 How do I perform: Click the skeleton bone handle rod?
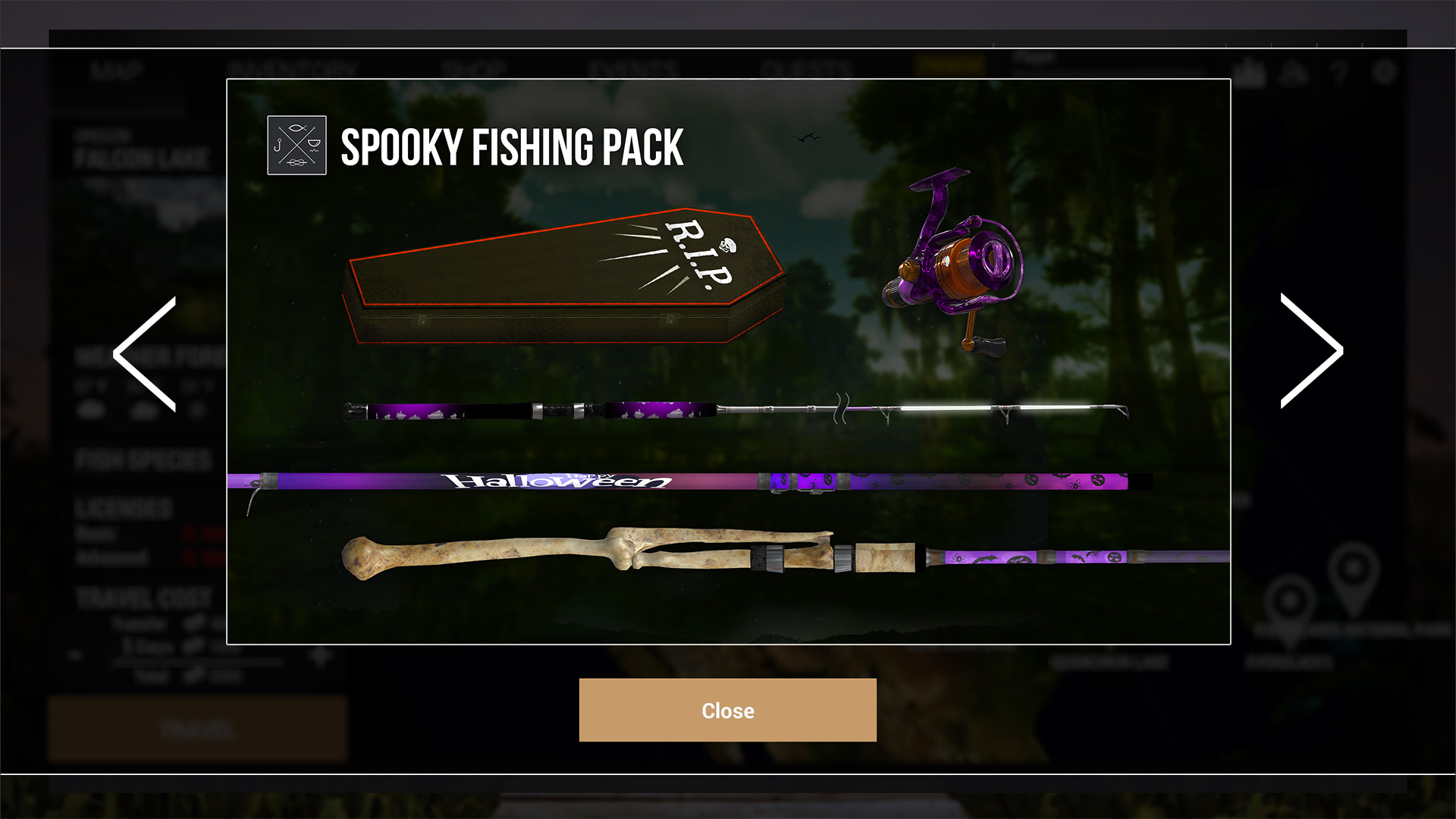click(785, 554)
